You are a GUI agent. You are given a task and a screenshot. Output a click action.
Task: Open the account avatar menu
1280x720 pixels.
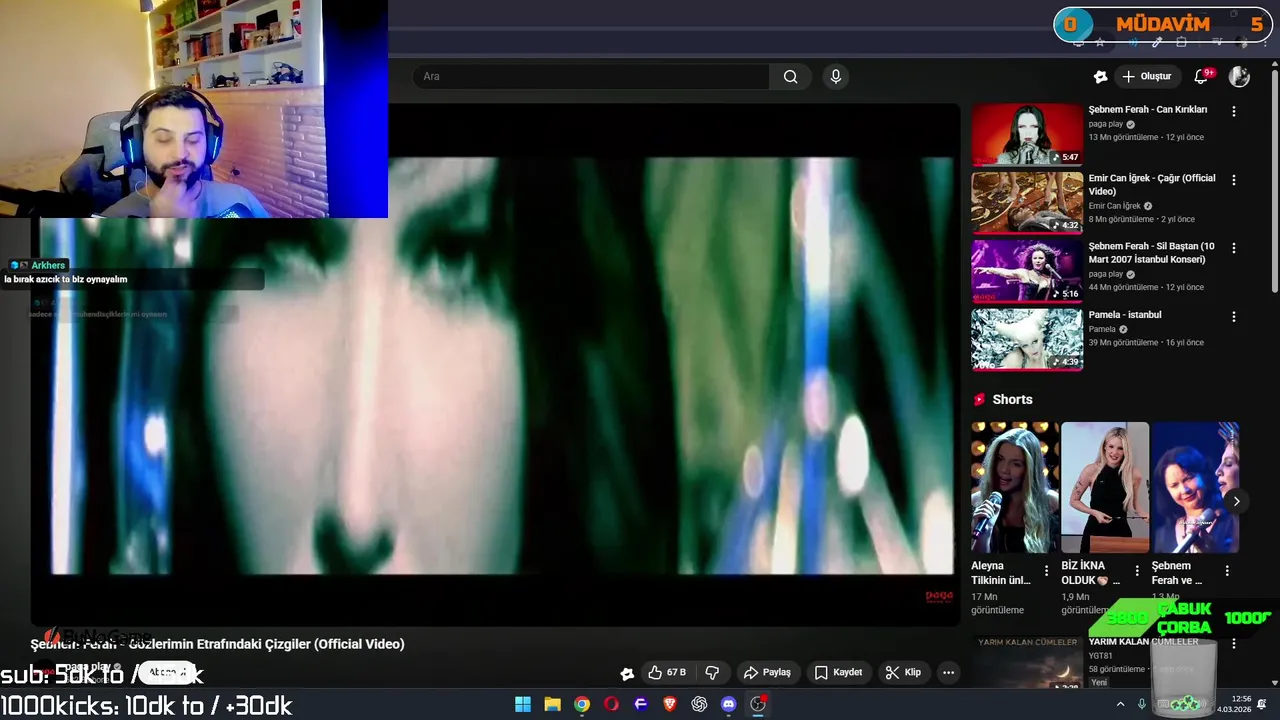point(1239,77)
